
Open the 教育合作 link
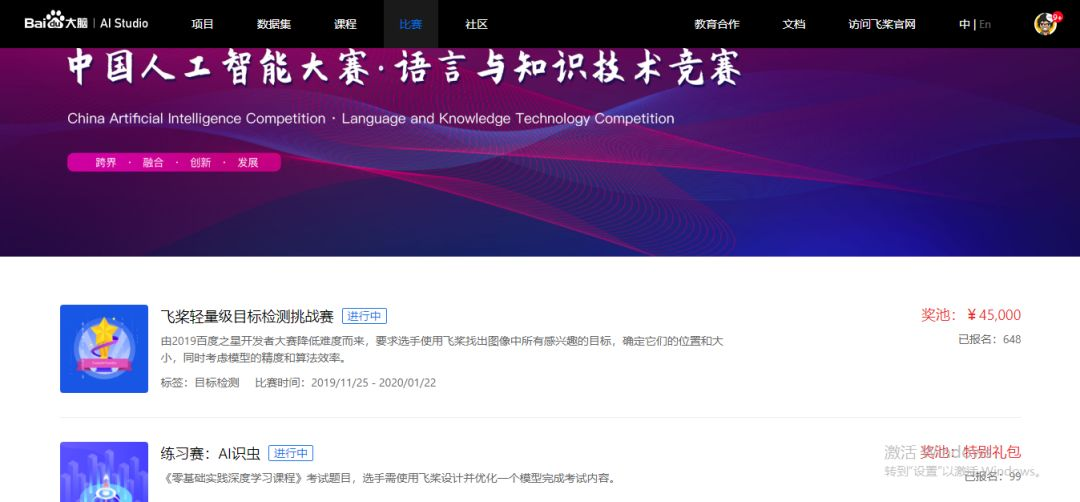(717, 24)
